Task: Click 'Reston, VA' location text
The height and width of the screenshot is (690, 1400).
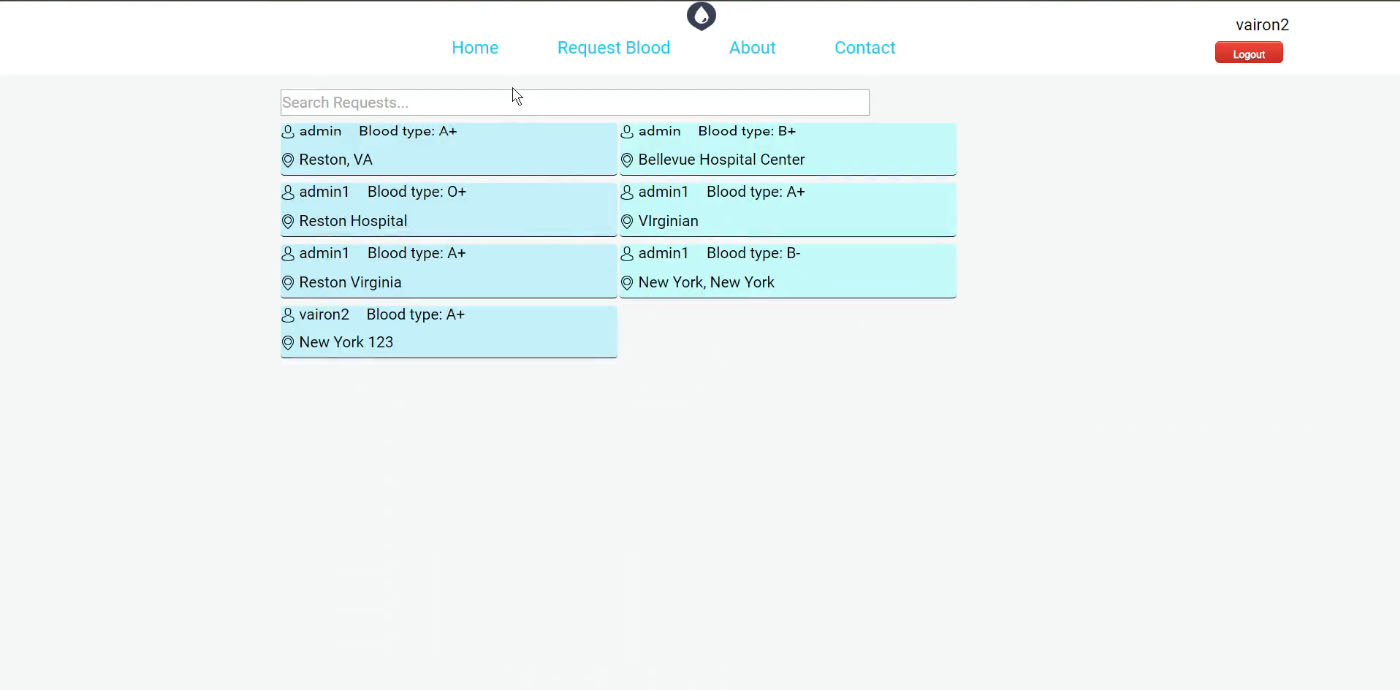Action: [336, 160]
